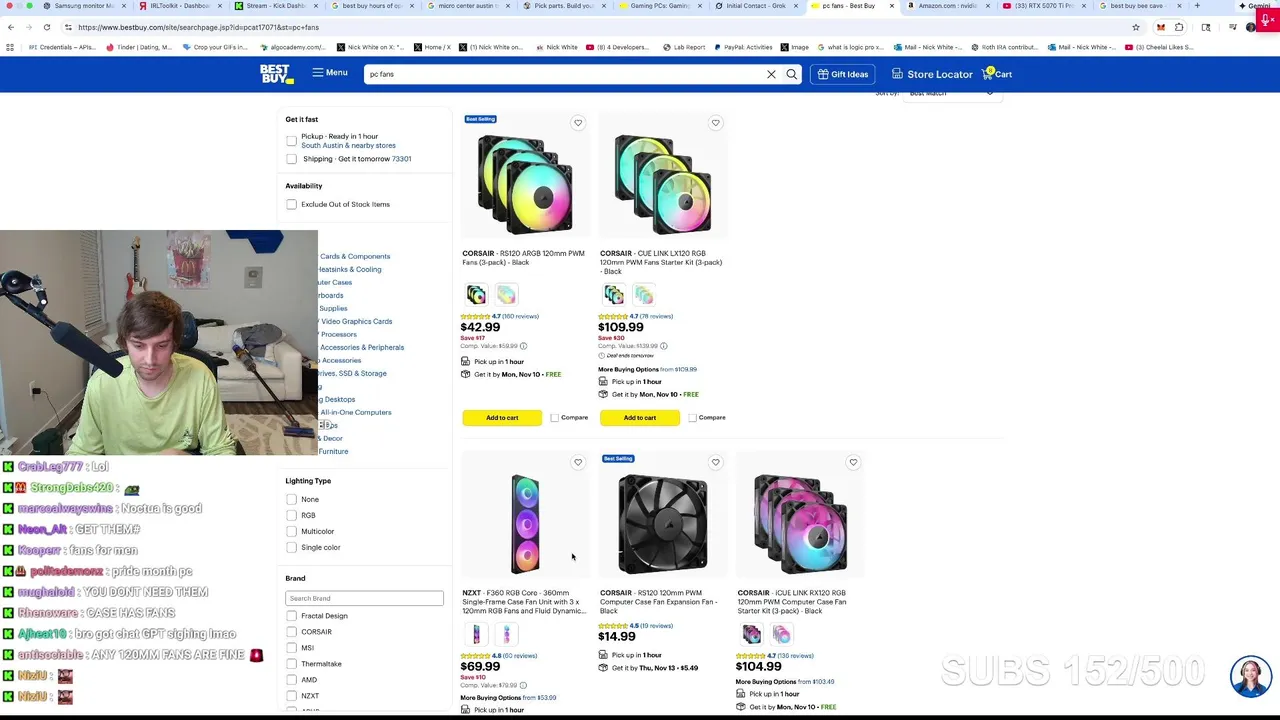Tick Compare for the $109.99 Corsair fans

pyautogui.click(x=692, y=418)
